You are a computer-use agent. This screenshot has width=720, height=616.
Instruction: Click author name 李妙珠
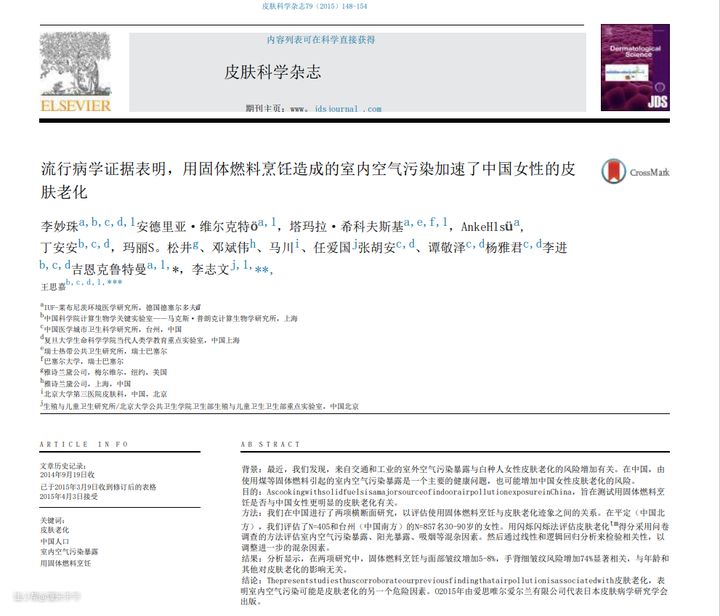(x=59, y=226)
